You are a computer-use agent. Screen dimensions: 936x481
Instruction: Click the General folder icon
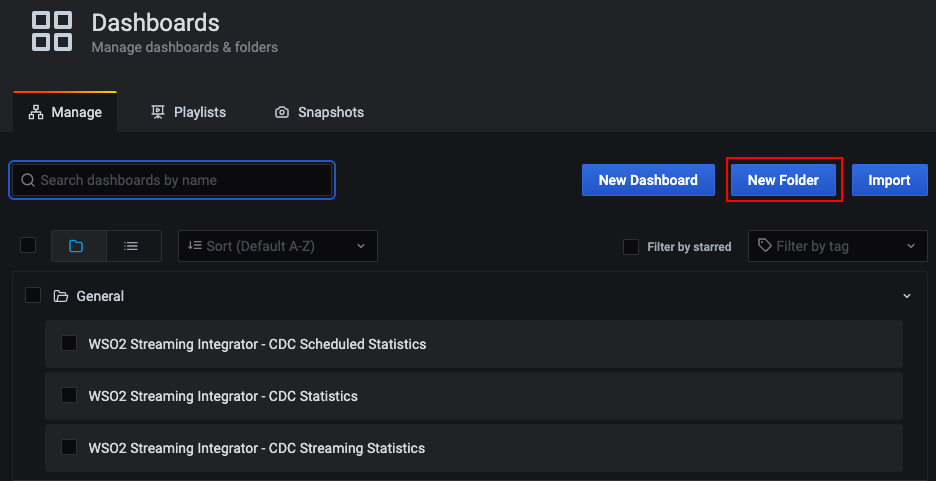(60, 296)
